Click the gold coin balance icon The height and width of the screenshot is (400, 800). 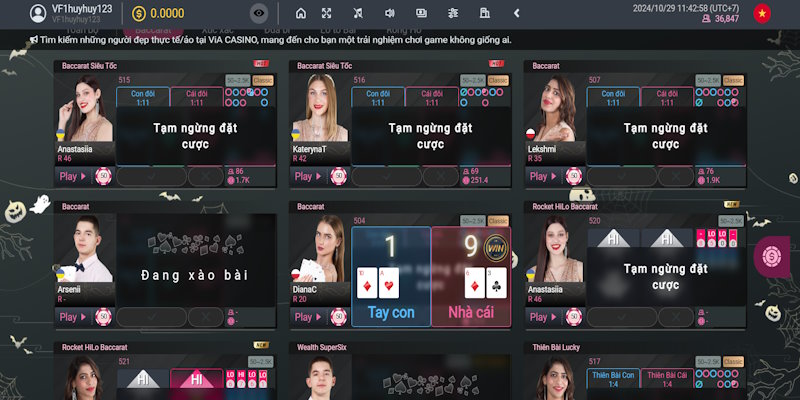click(139, 13)
